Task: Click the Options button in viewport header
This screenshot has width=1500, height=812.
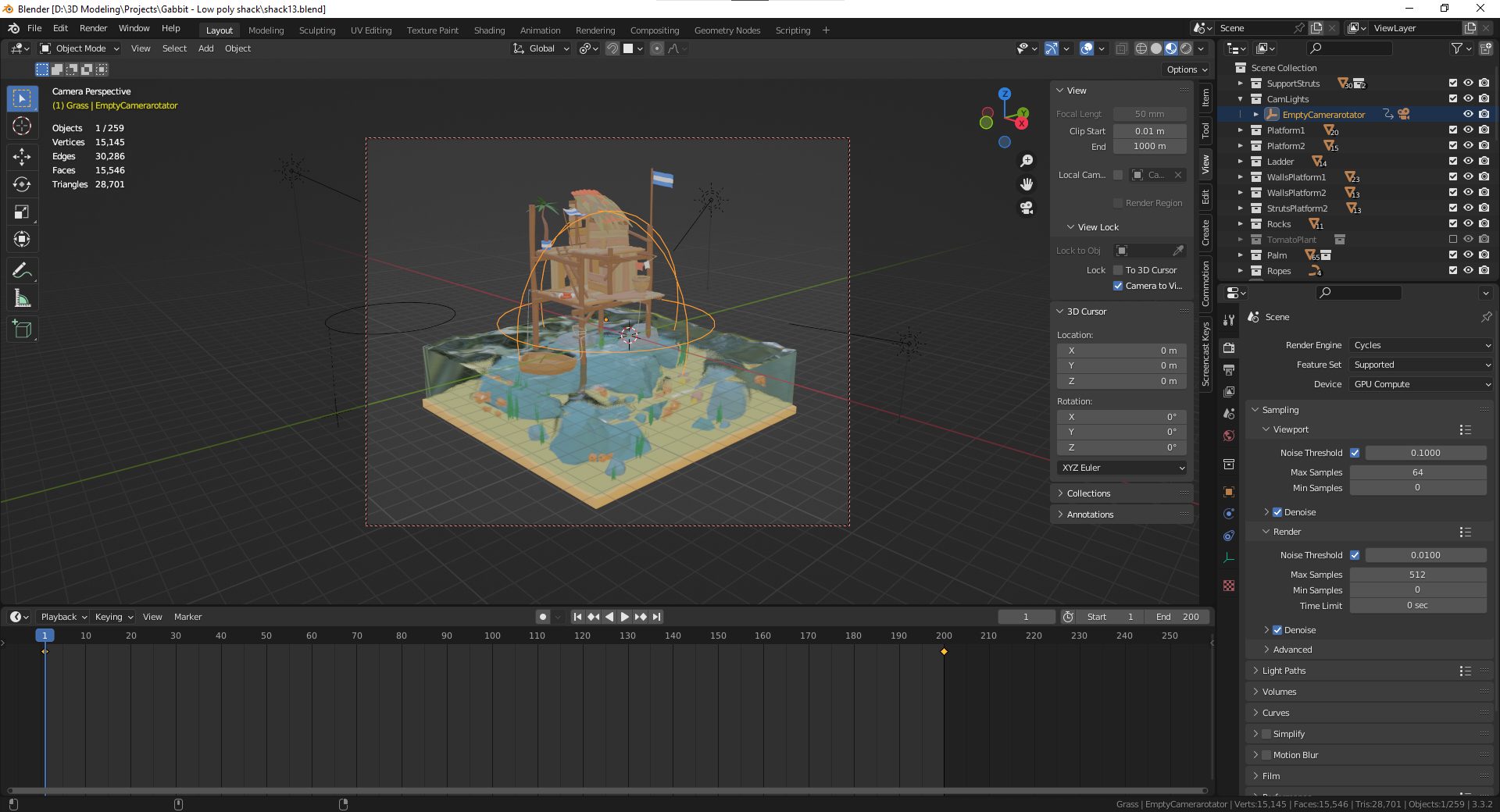Action: [x=1186, y=69]
